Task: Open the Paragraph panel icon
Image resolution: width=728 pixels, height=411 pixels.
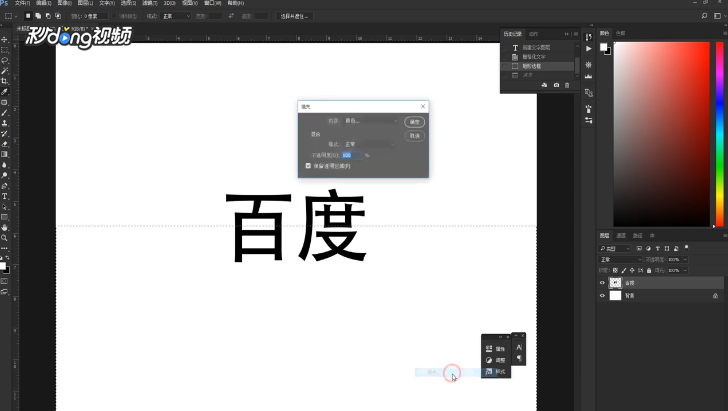Action: [519, 358]
